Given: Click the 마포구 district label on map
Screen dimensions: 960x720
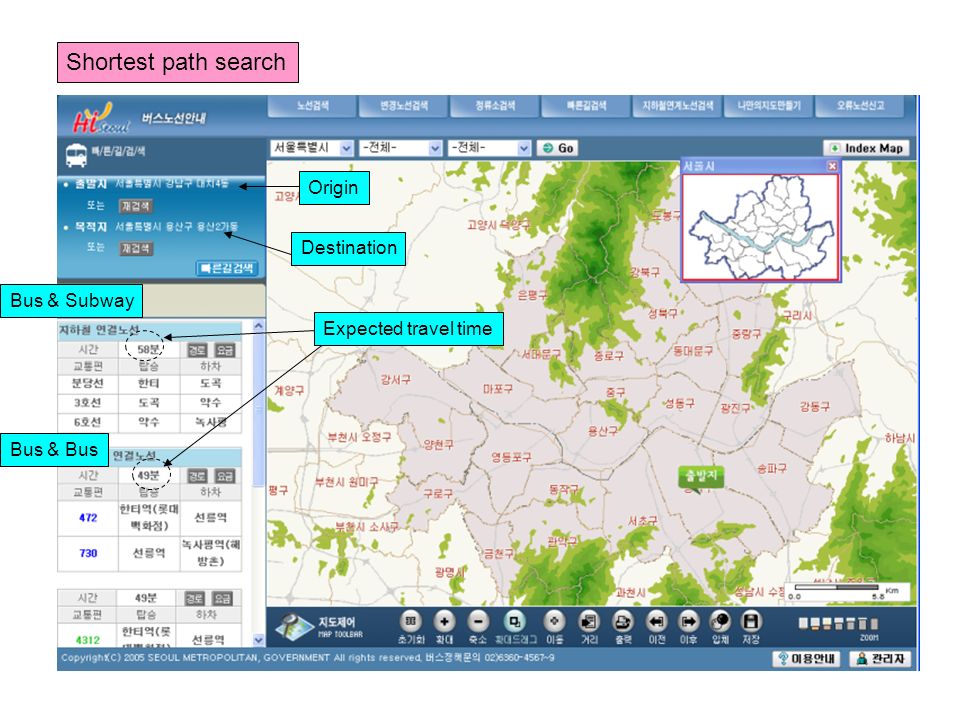Looking at the screenshot, I should coord(498,389).
